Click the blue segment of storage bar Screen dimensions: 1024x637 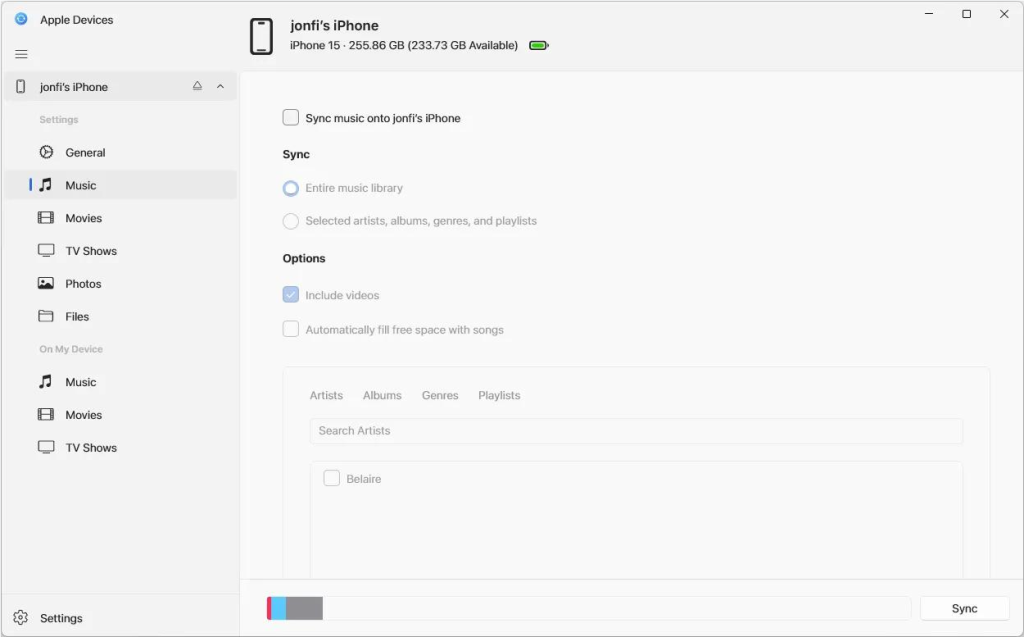tap(278, 608)
